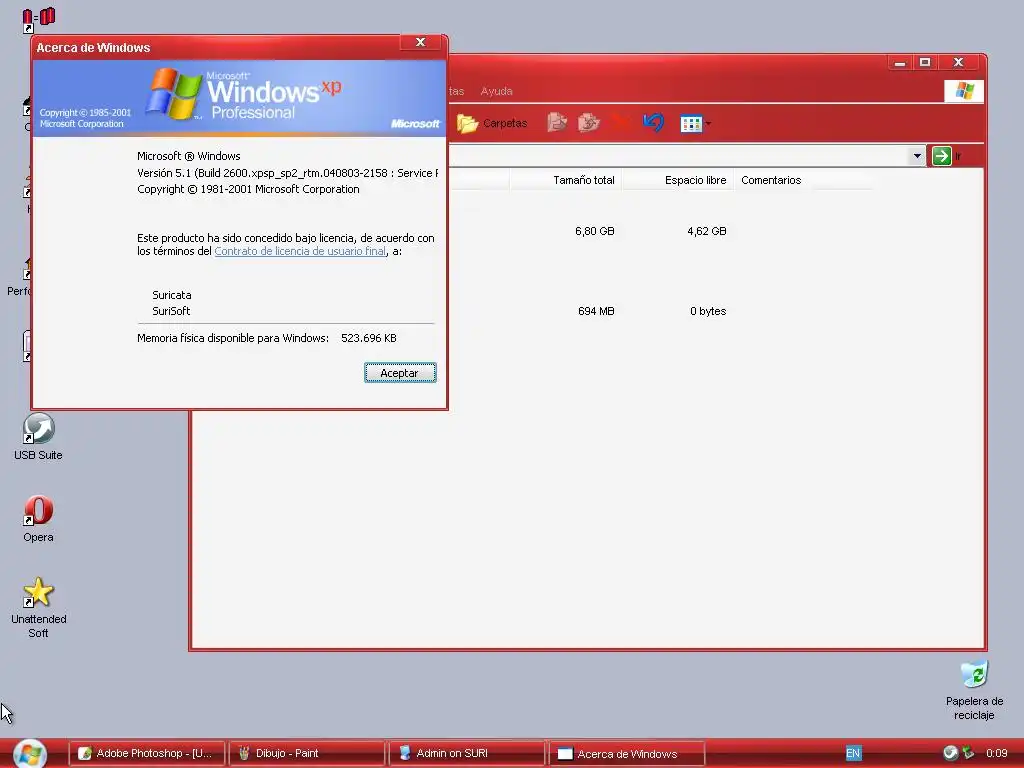Select the 694 MB total size cell

click(x=596, y=312)
